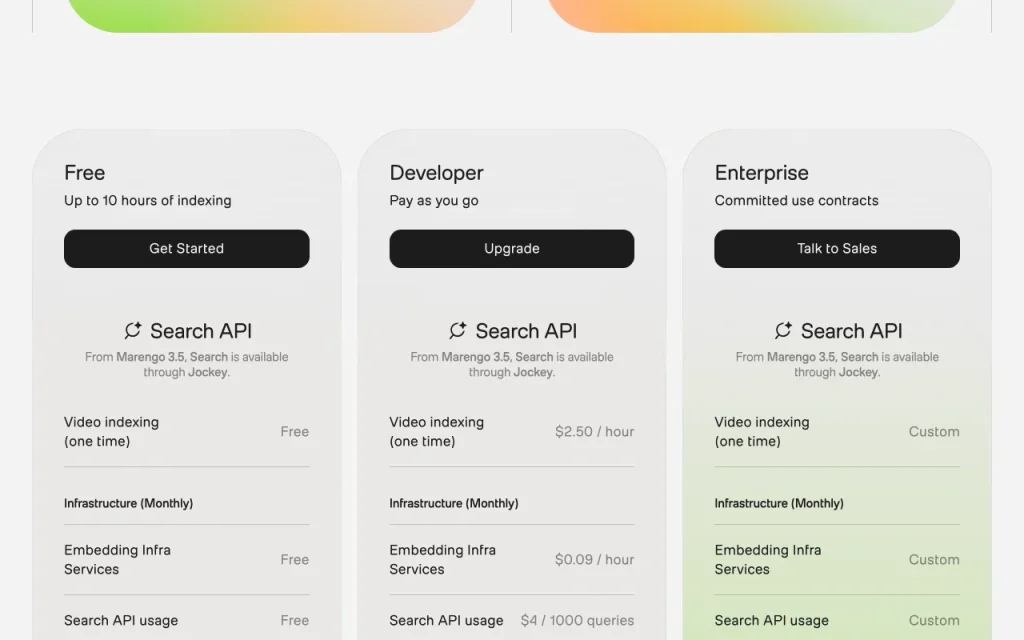The width and height of the screenshot is (1024, 640).
Task: Click the Marengo 3.5 note in Free card
Action: (186, 364)
